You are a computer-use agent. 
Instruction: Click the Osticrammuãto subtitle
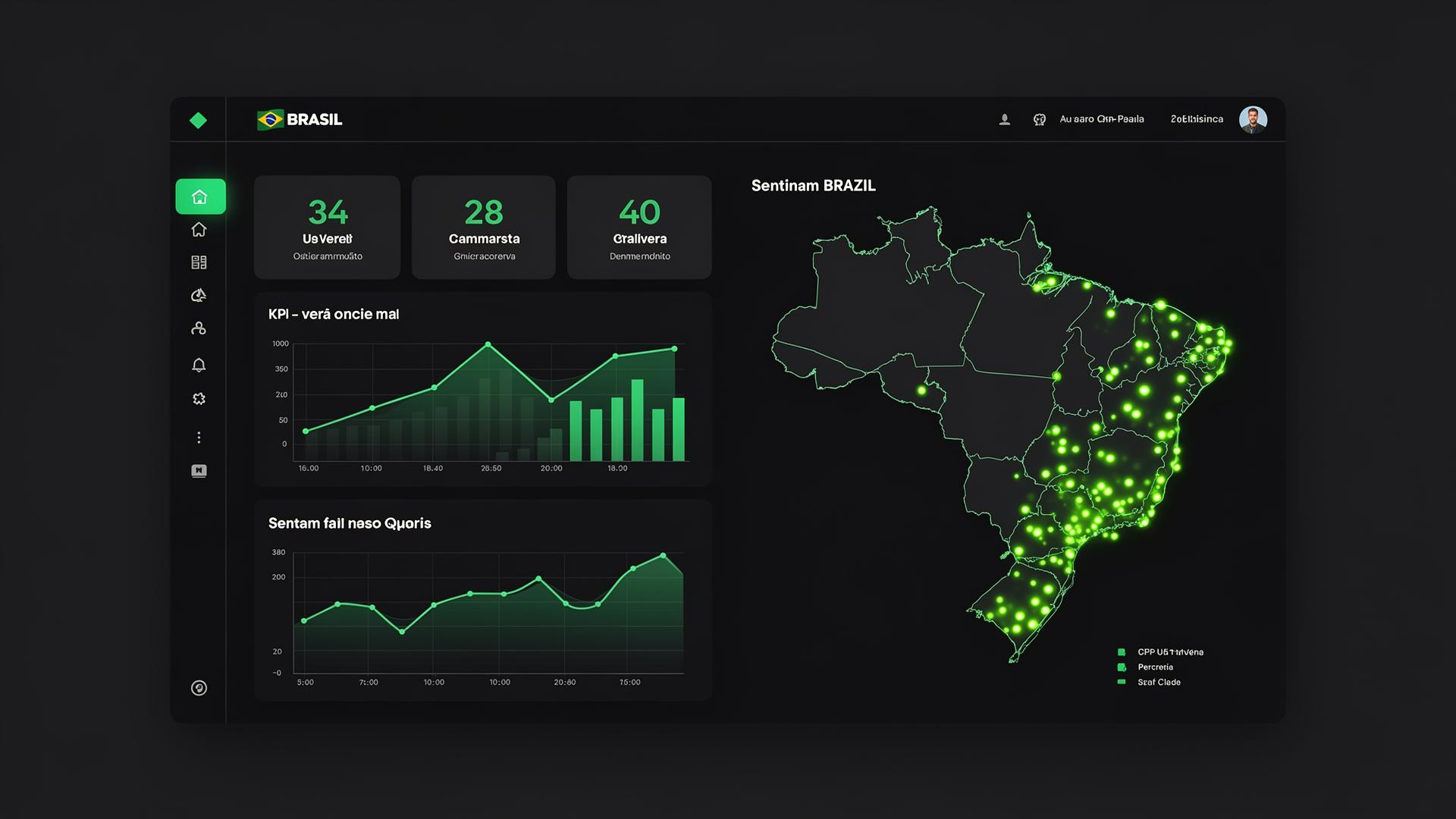(328, 256)
